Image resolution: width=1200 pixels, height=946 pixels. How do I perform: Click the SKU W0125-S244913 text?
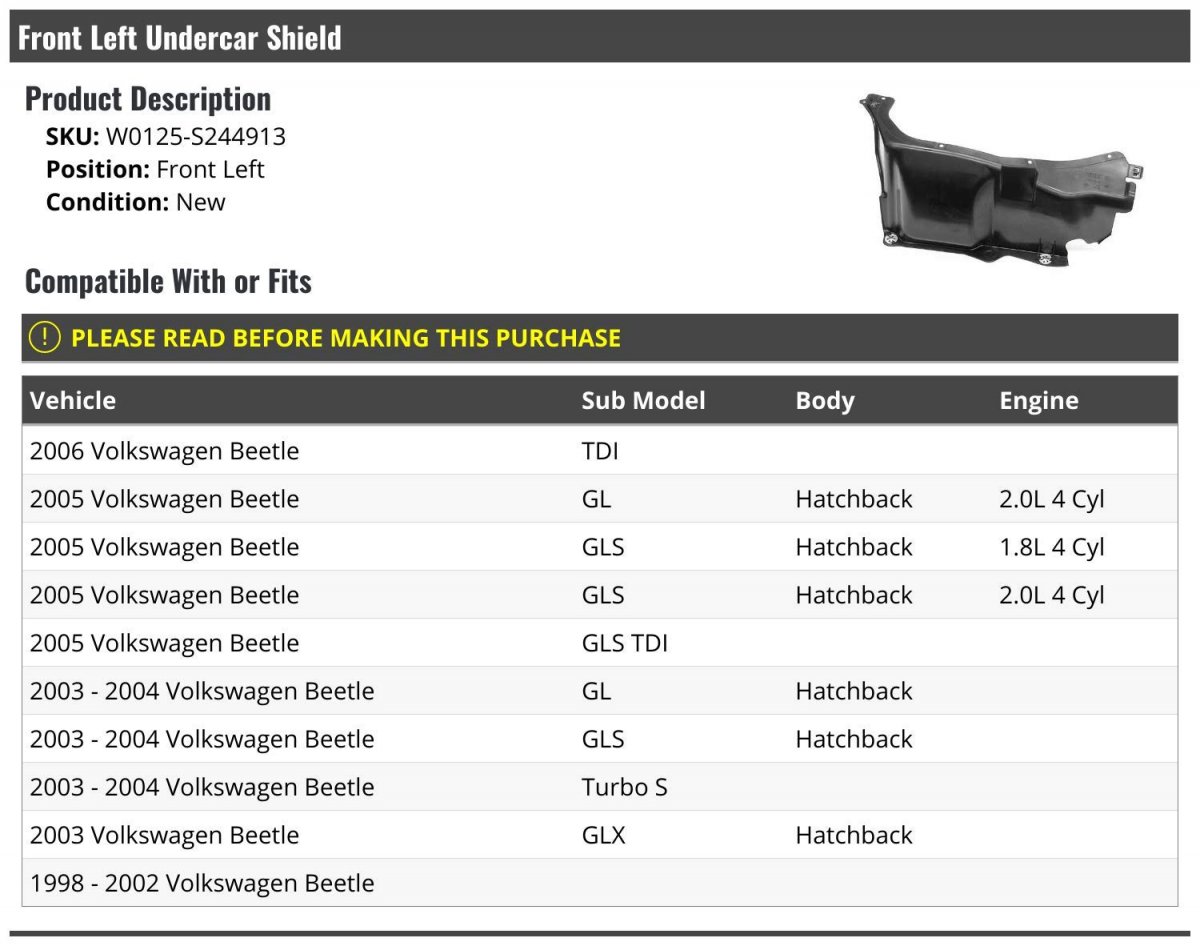(166, 137)
